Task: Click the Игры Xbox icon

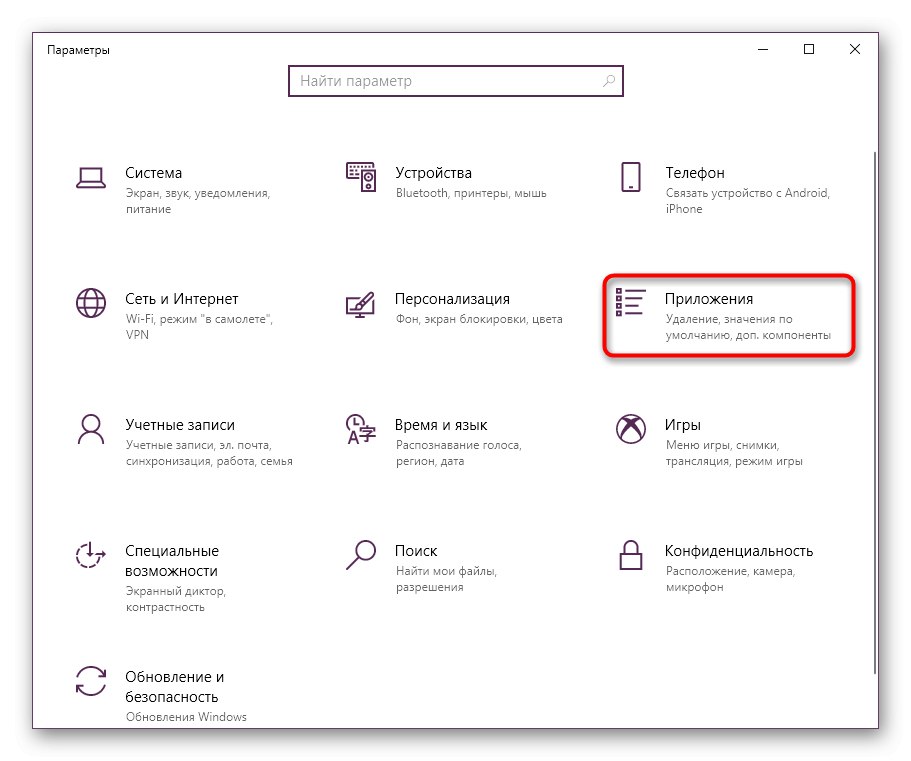Action: tap(630, 429)
